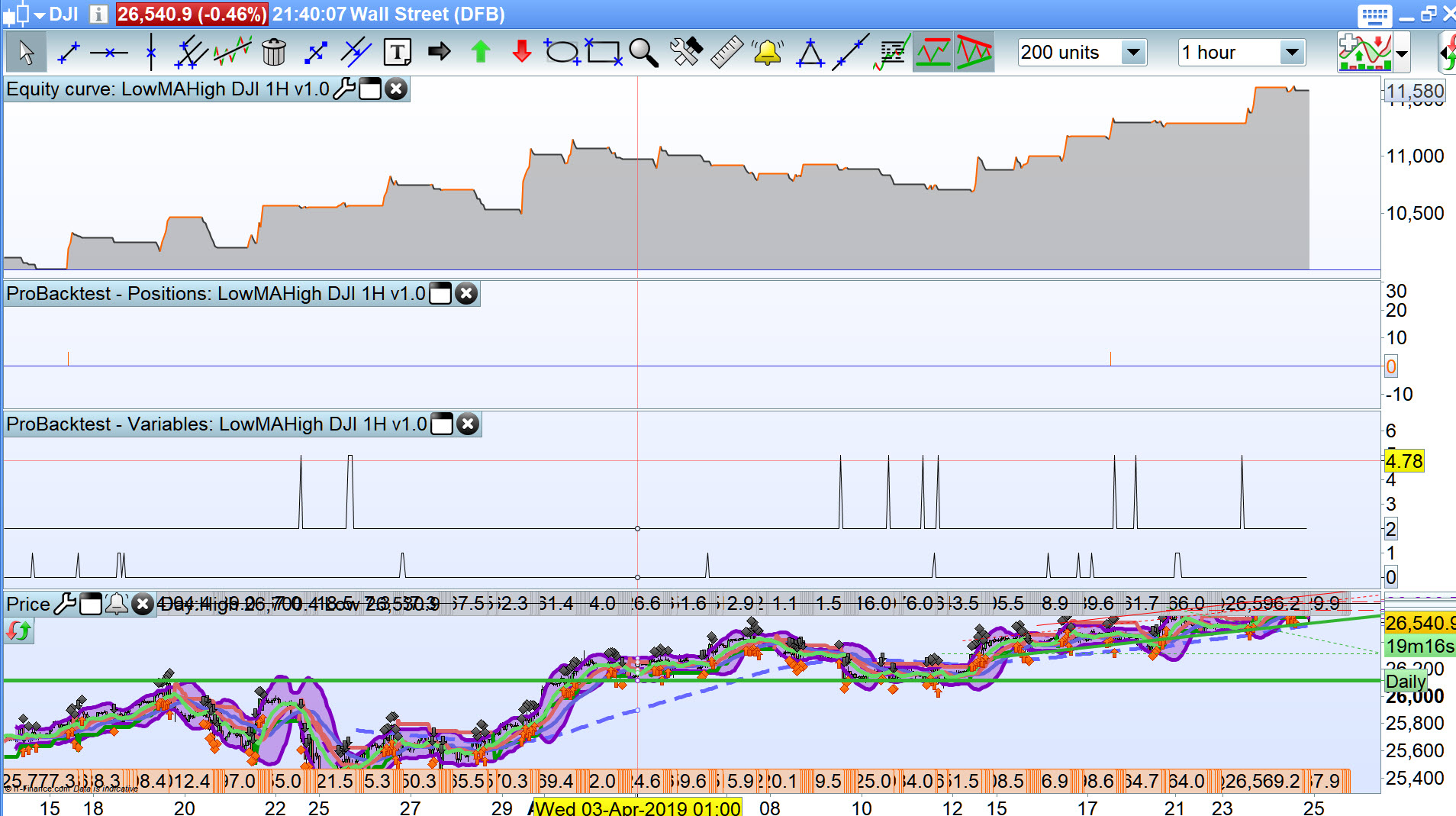Open the wrench and hammer tools
Viewport: 1456px width, 816px height.
[x=685, y=52]
